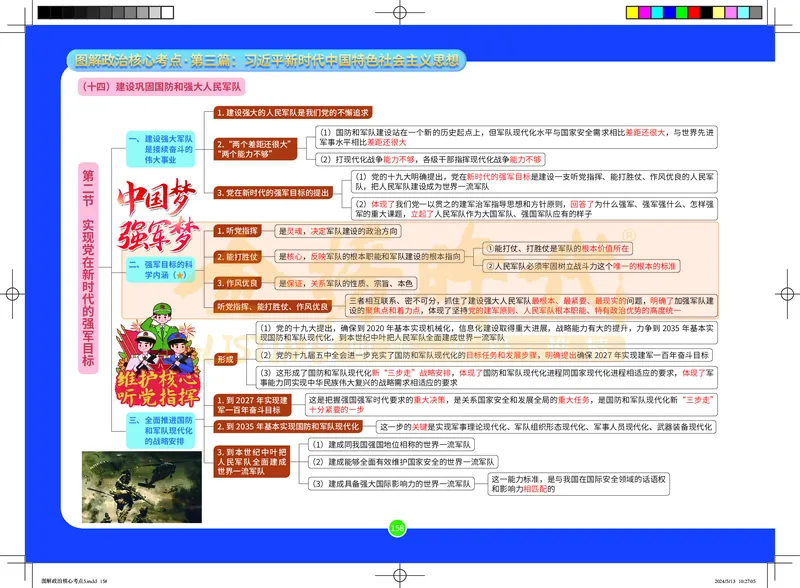
Task: Expand branch '三、全面推进国防和军队现代化的战略安排'
Action: 163,430
